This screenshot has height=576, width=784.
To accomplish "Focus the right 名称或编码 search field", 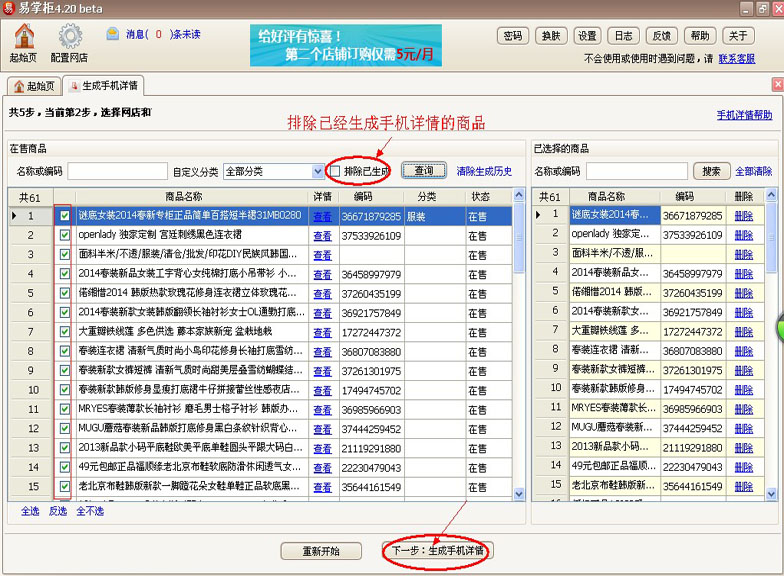I will [637, 171].
